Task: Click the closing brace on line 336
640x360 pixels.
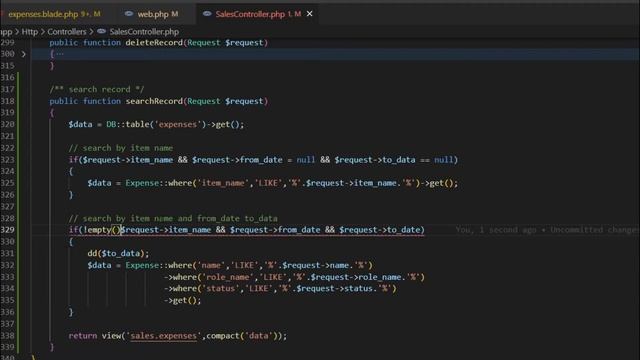Action: tap(71, 312)
